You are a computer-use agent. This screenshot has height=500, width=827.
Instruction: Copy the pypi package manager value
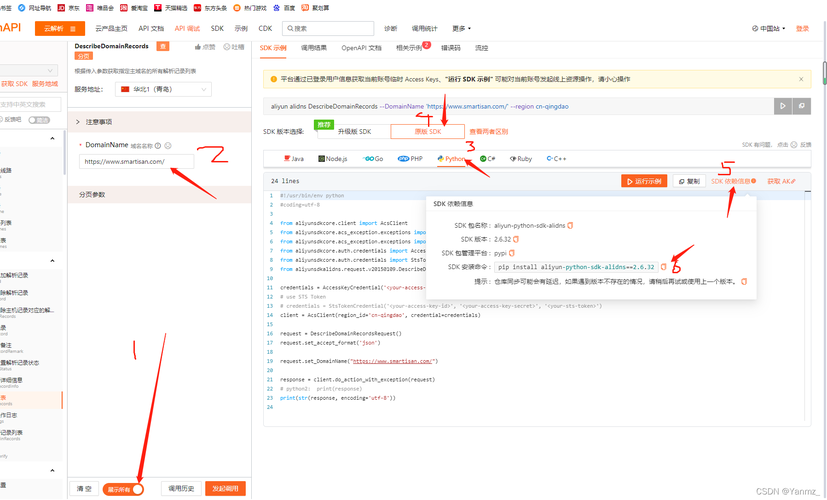coord(512,253)
